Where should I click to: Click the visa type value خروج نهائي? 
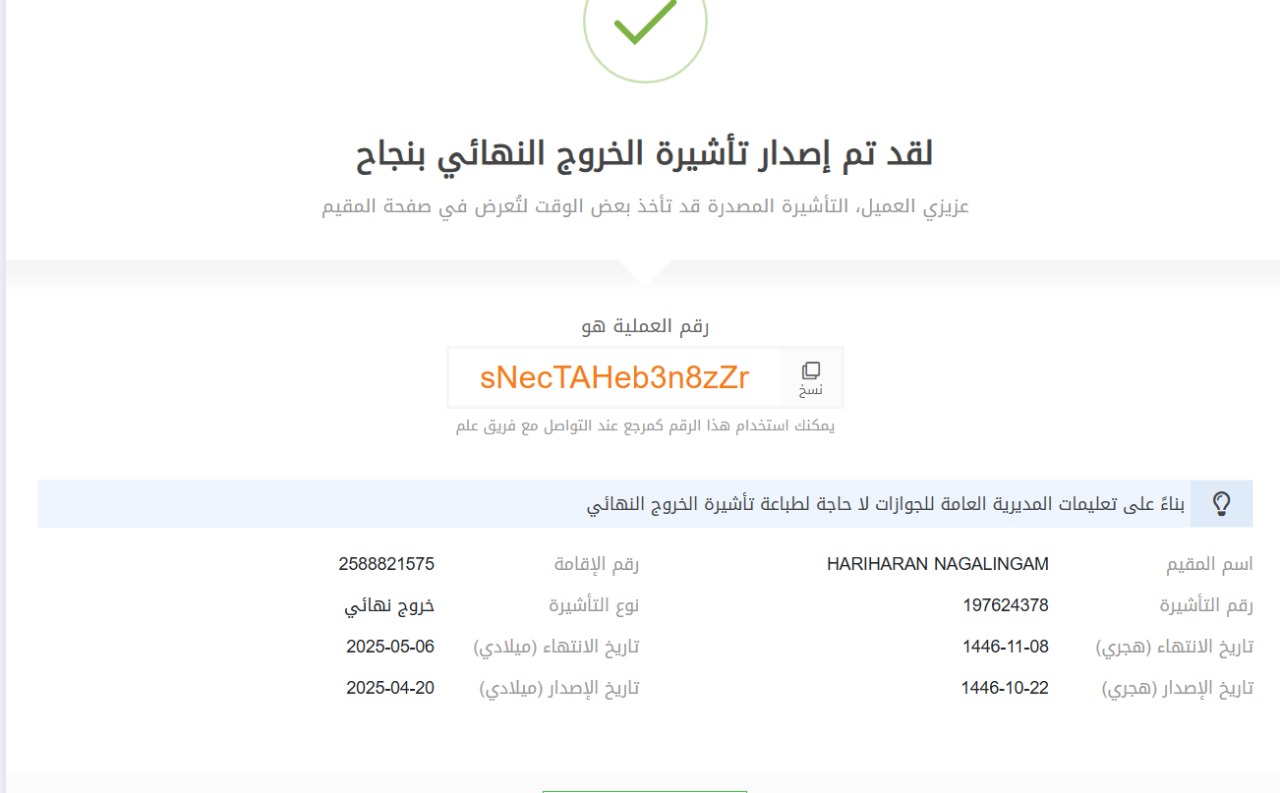point(389,606)
